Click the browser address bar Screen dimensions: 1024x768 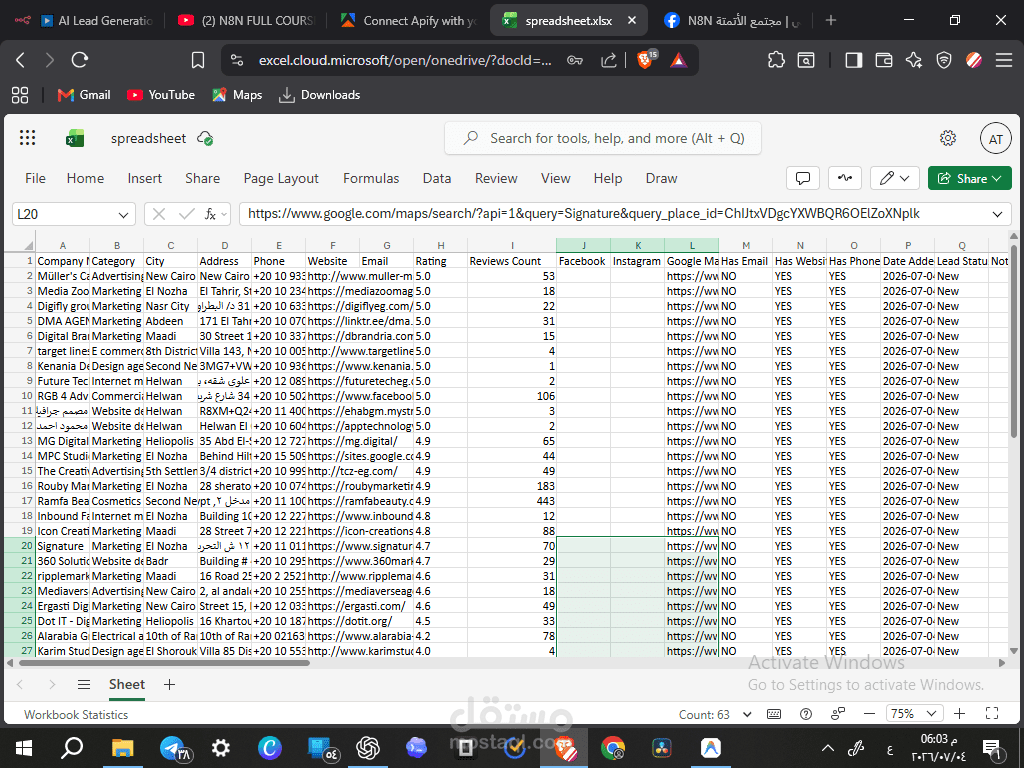pos(405,60)
